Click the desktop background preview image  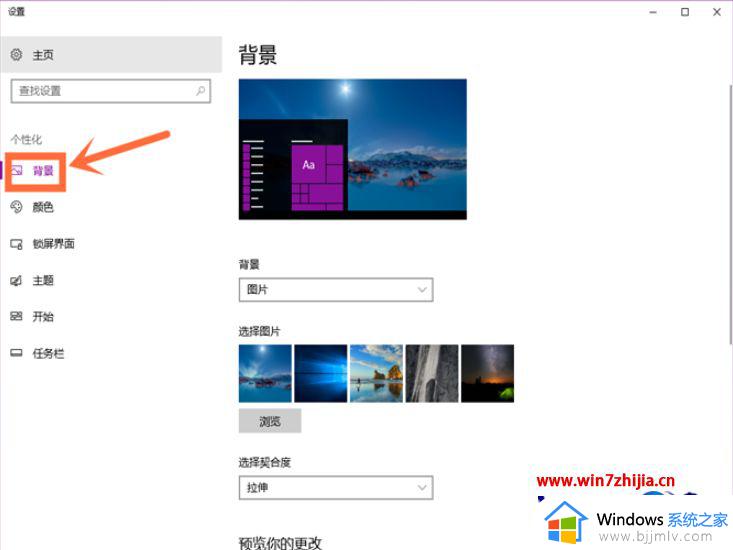pos(352,149)
